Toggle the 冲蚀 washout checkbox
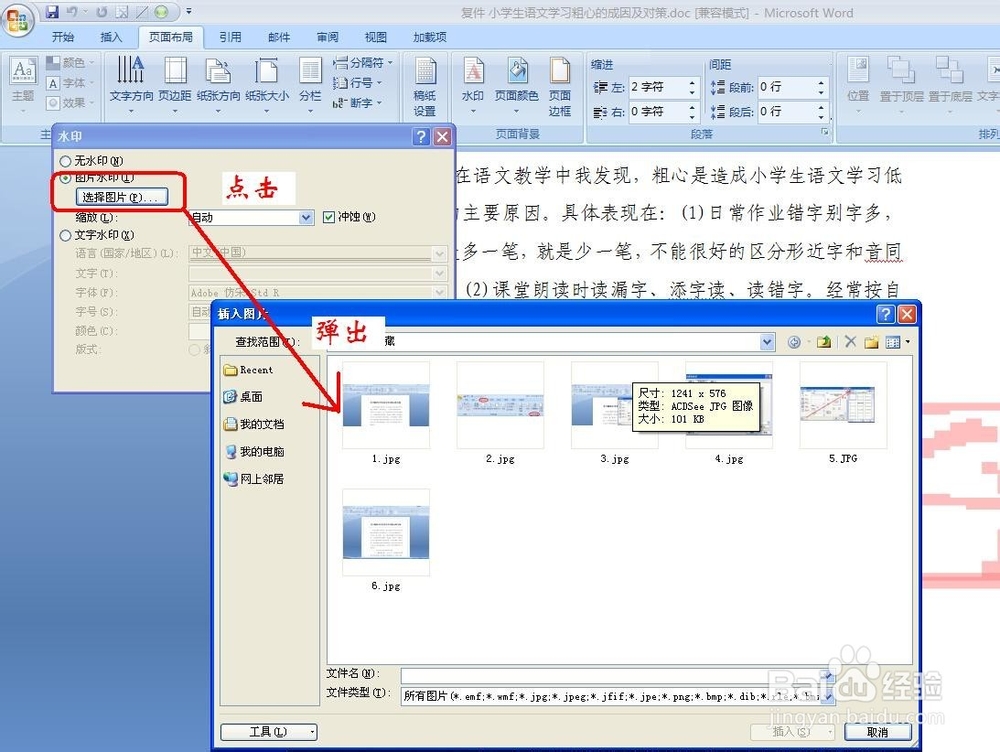Image resolution: width=1000 pixels, height=752 pixels. click(328, 217)
